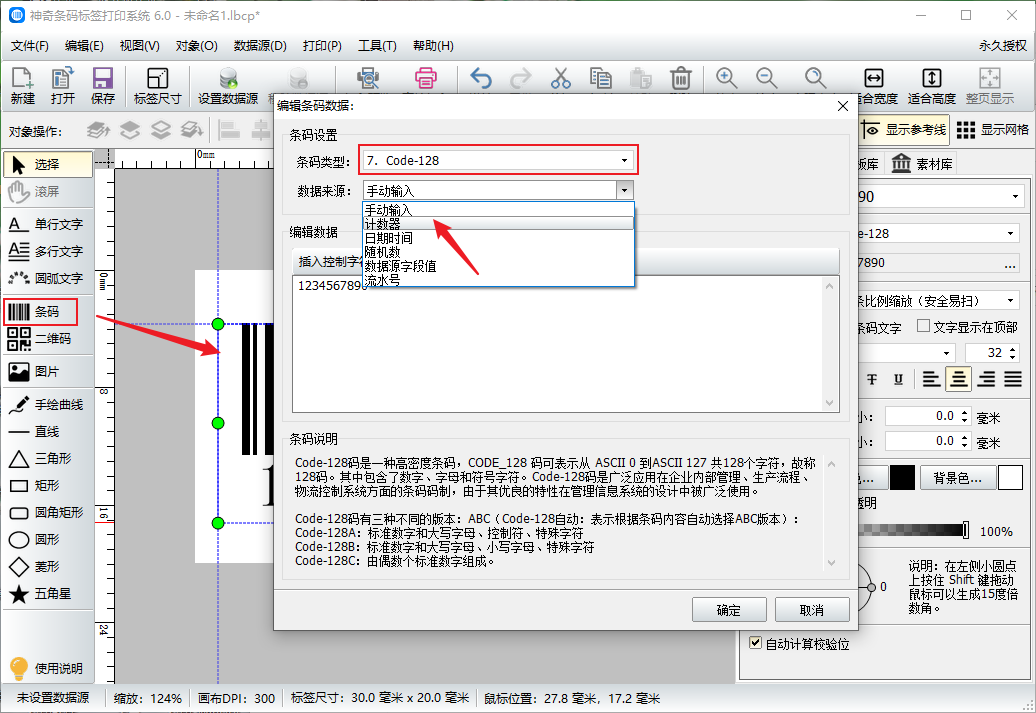Select the 直线 line tool
1036x713 pixels.
48,432
